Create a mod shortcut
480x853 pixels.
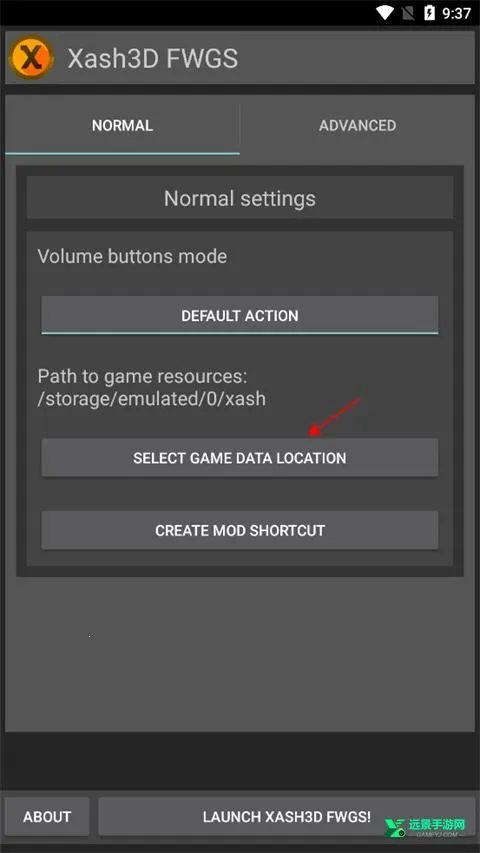pos(240,530)
